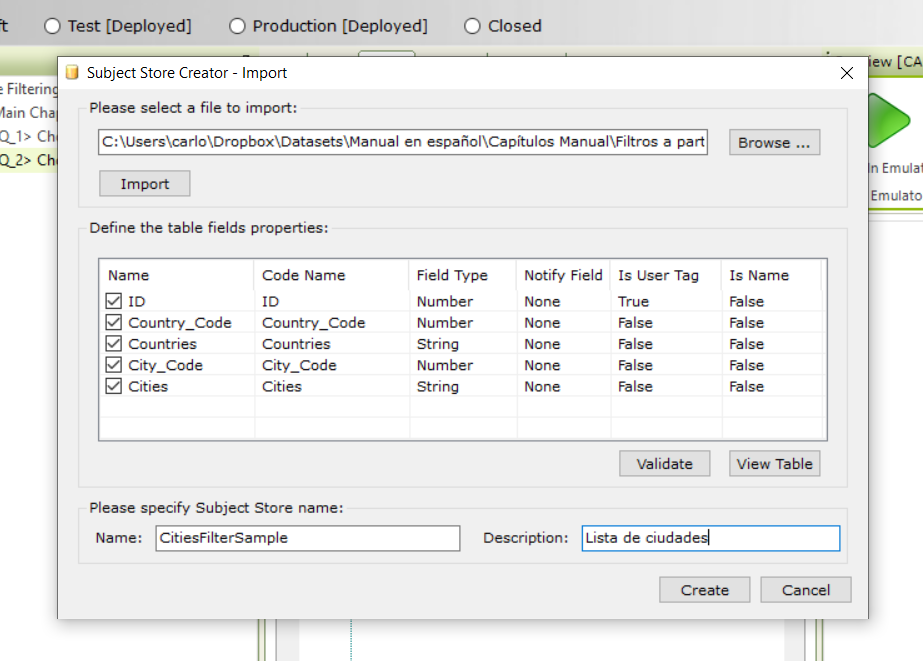Click Field Type String in Countries row
The height and width of the screenshot is (661, 923).
click(x=437, y=344)
